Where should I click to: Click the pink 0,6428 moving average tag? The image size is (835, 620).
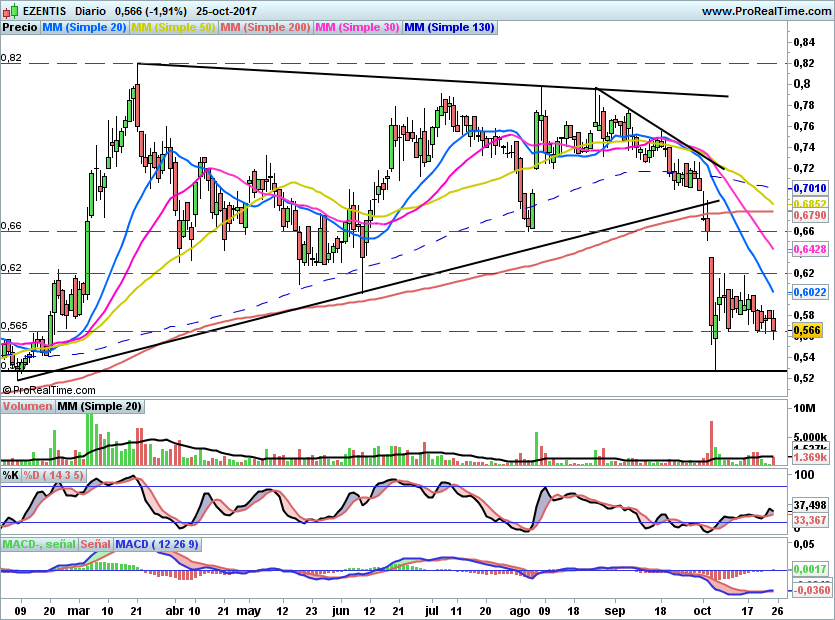point(808,249)
